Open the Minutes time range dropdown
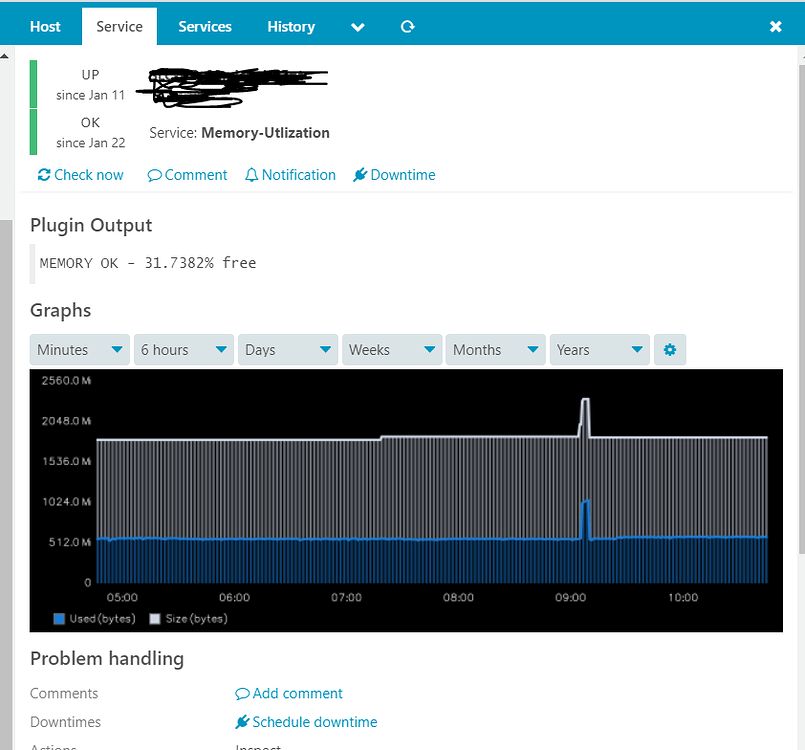Screen dimensions: 805x750 [79, 349]
